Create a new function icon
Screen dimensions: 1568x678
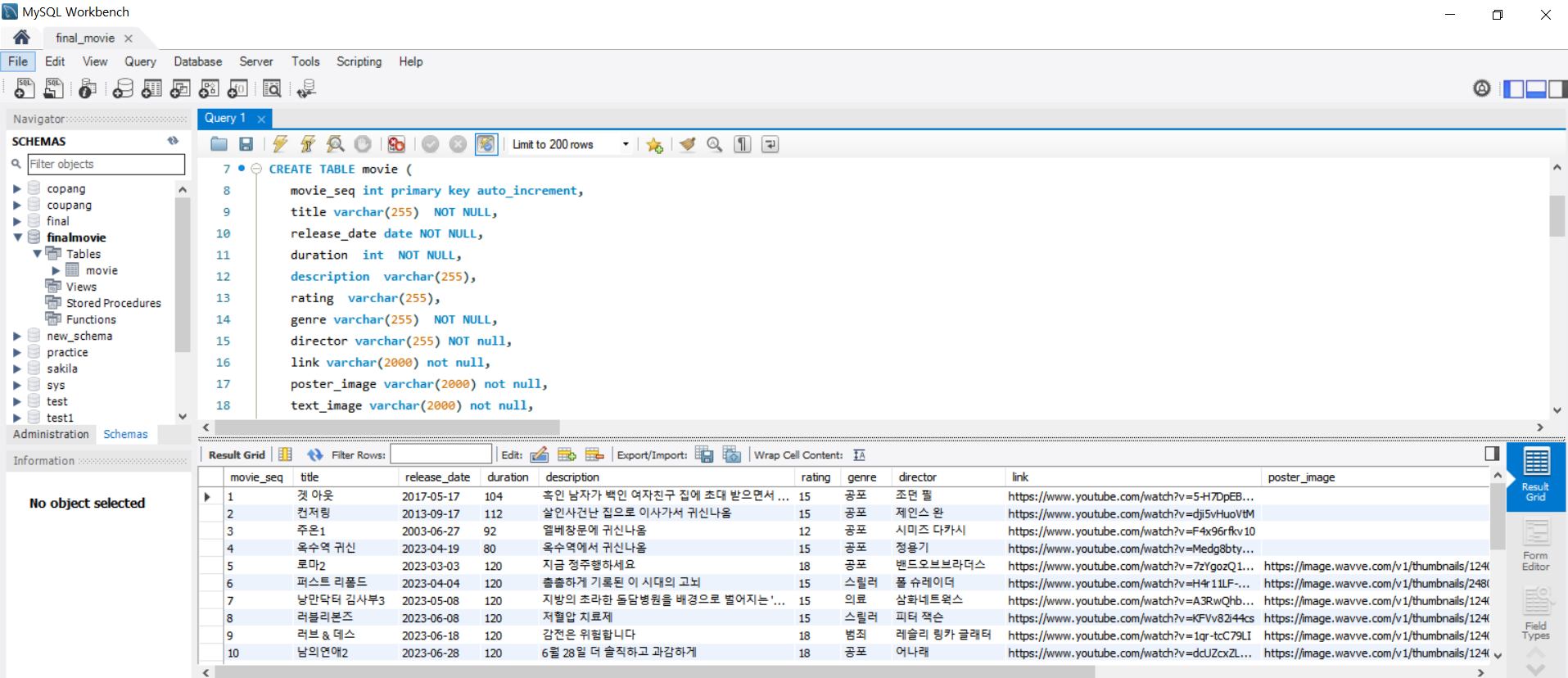tap(237, 88)
